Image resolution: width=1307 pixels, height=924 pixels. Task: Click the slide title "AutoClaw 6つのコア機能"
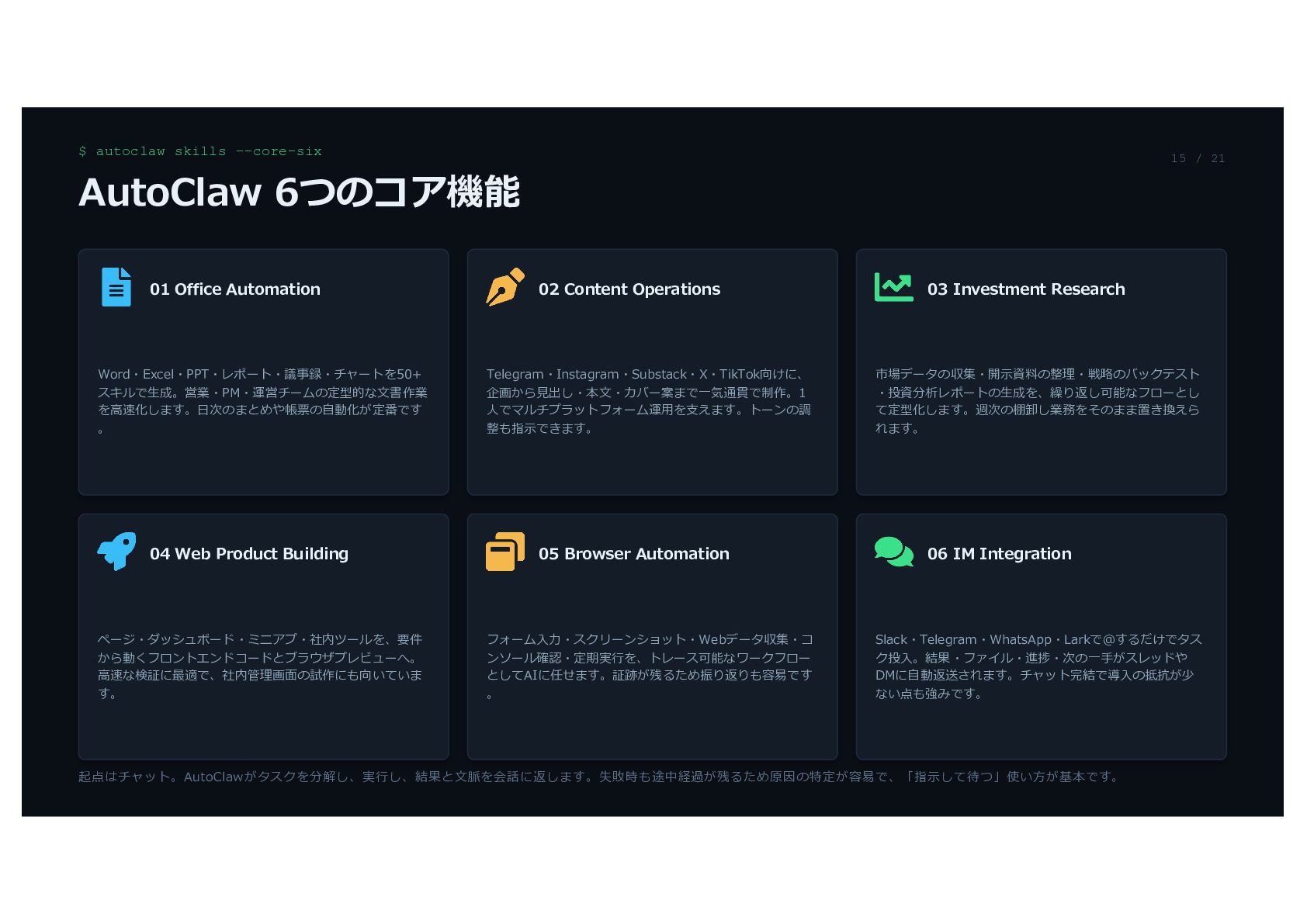point(299,192)
